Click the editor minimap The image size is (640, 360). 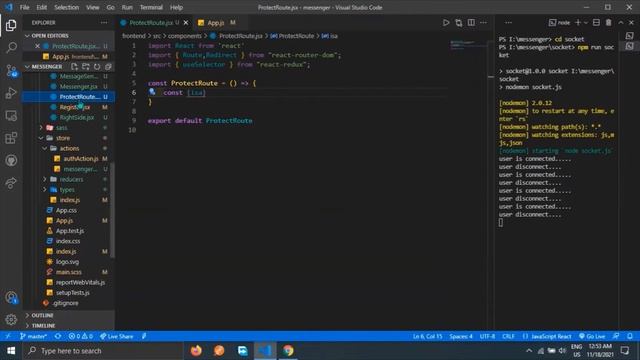coord(469,44)
